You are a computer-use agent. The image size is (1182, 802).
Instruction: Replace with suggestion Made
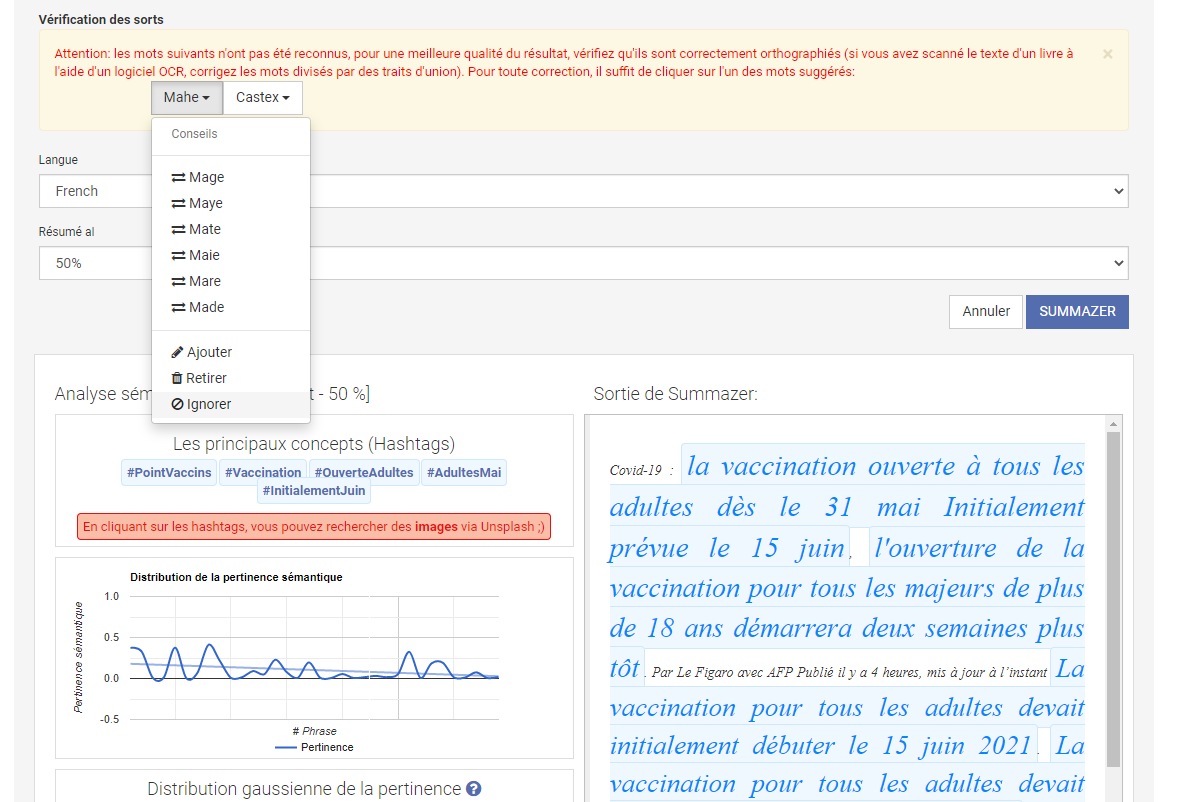pos(231,308)
